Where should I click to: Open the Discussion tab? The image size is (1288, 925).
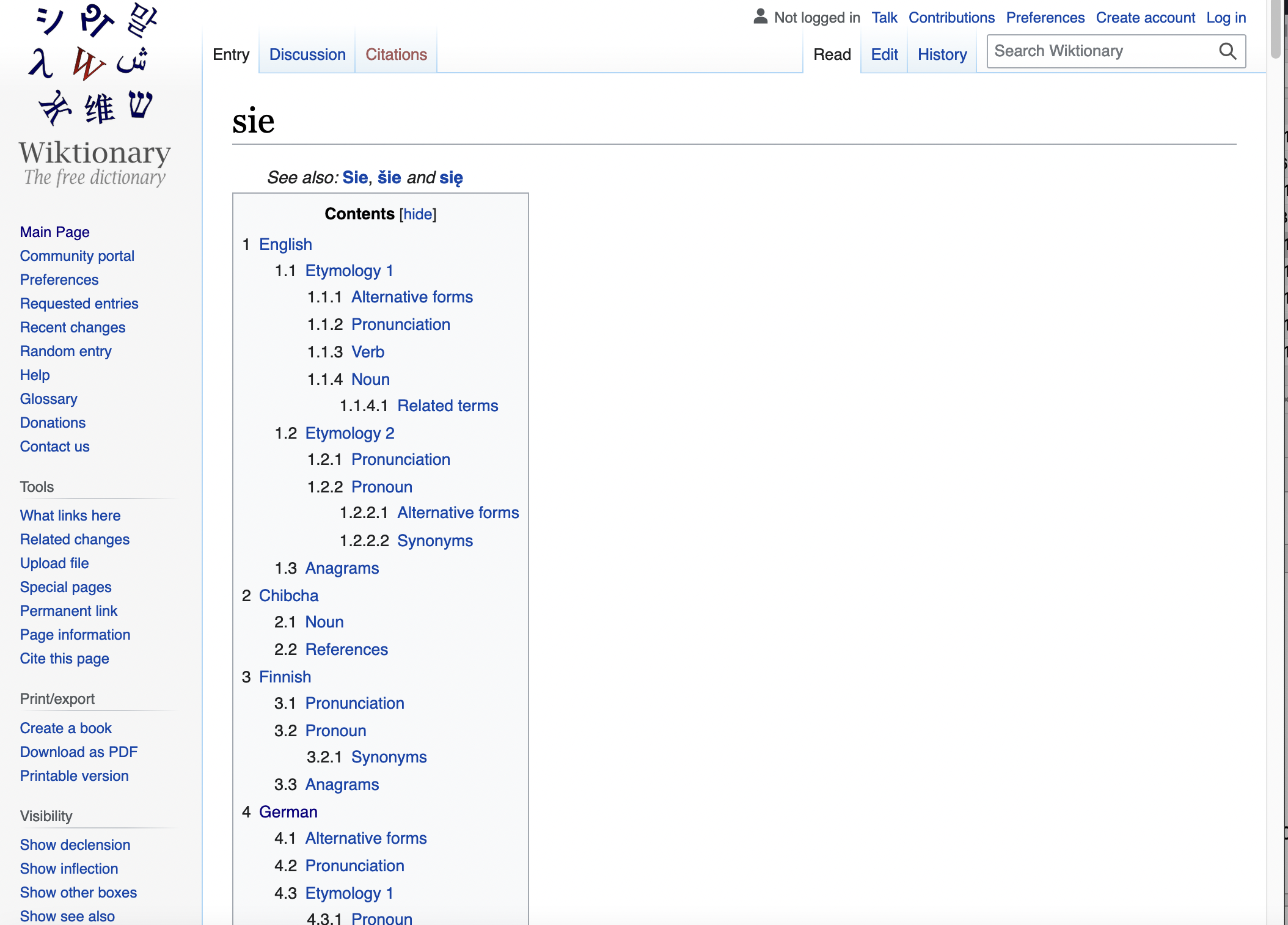[x=307, y=54]
